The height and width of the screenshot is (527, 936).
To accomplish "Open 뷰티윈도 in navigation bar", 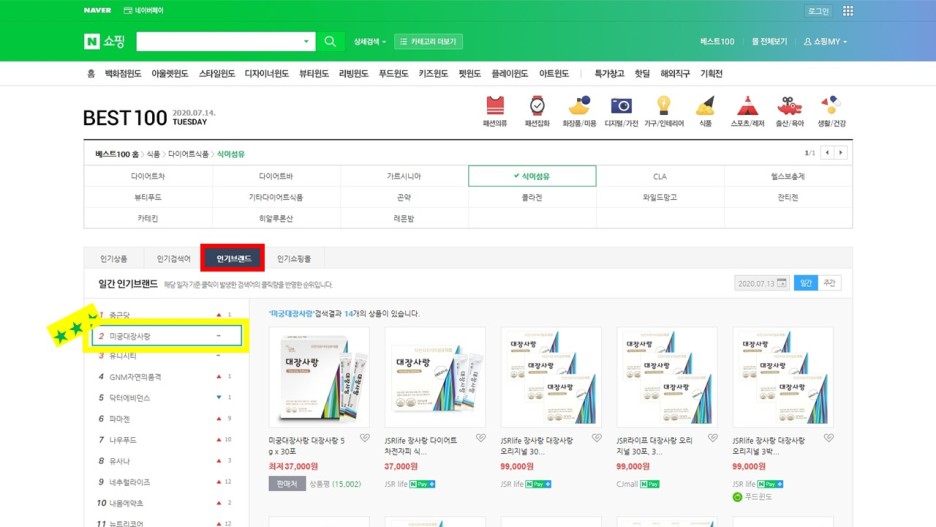I will click(314, 73).
